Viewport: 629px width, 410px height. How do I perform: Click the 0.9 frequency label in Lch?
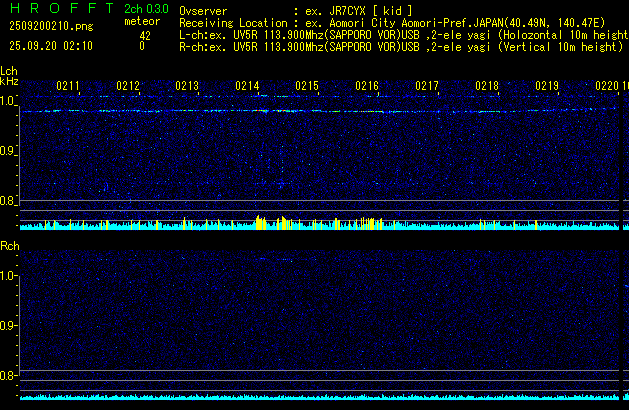tap(8, 151)
